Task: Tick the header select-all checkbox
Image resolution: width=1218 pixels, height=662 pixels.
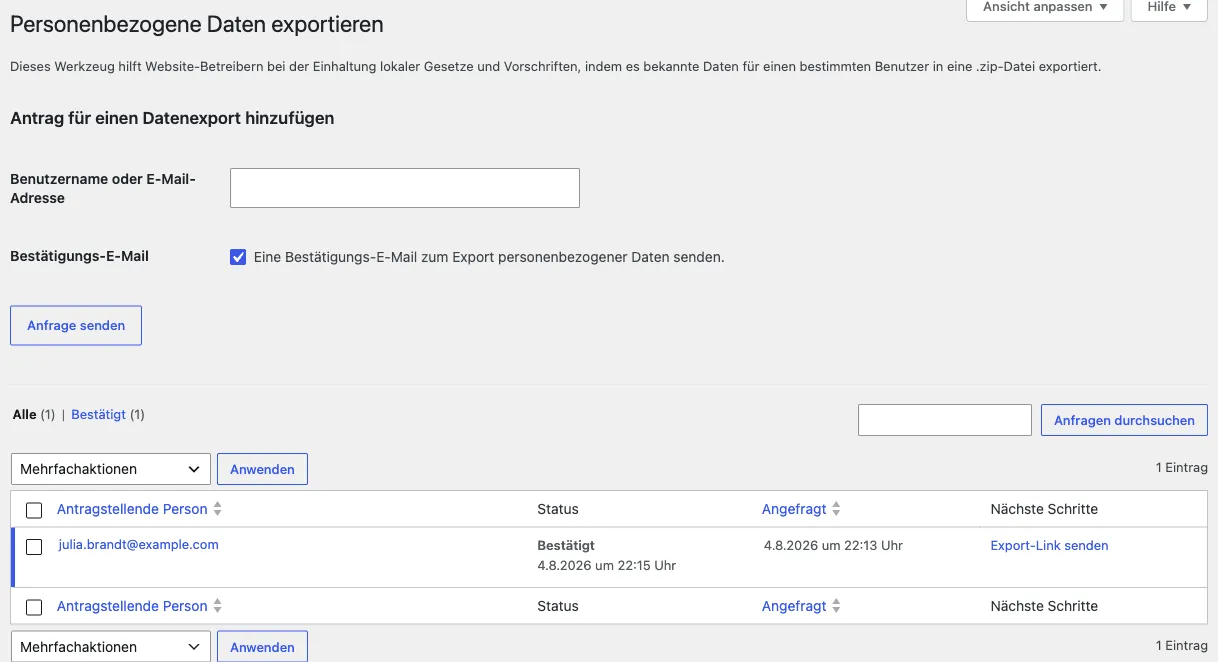Action: [34, 510]
